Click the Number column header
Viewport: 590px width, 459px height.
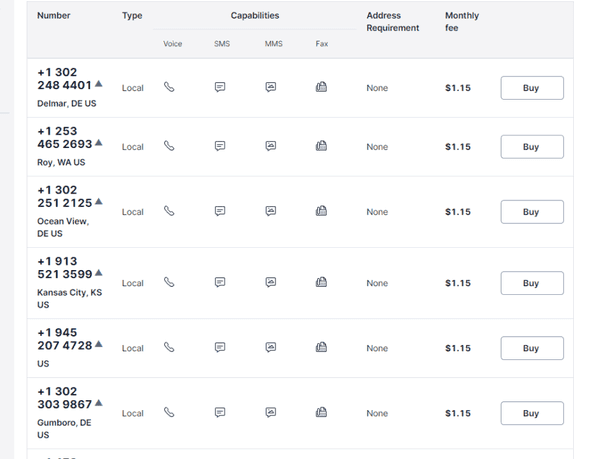click(x=53, y=15)
